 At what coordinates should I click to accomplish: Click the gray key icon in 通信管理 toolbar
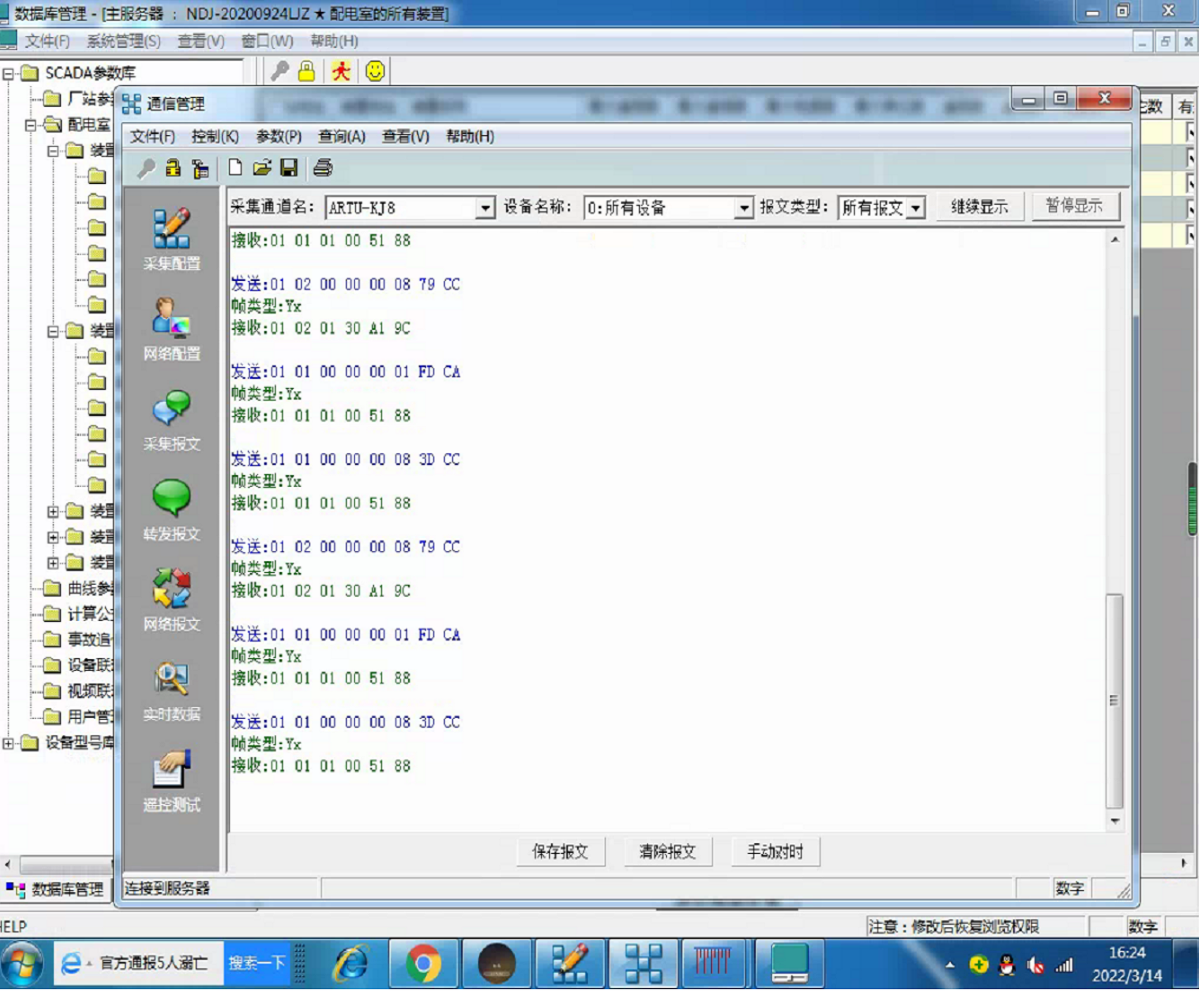coord(146,168)
